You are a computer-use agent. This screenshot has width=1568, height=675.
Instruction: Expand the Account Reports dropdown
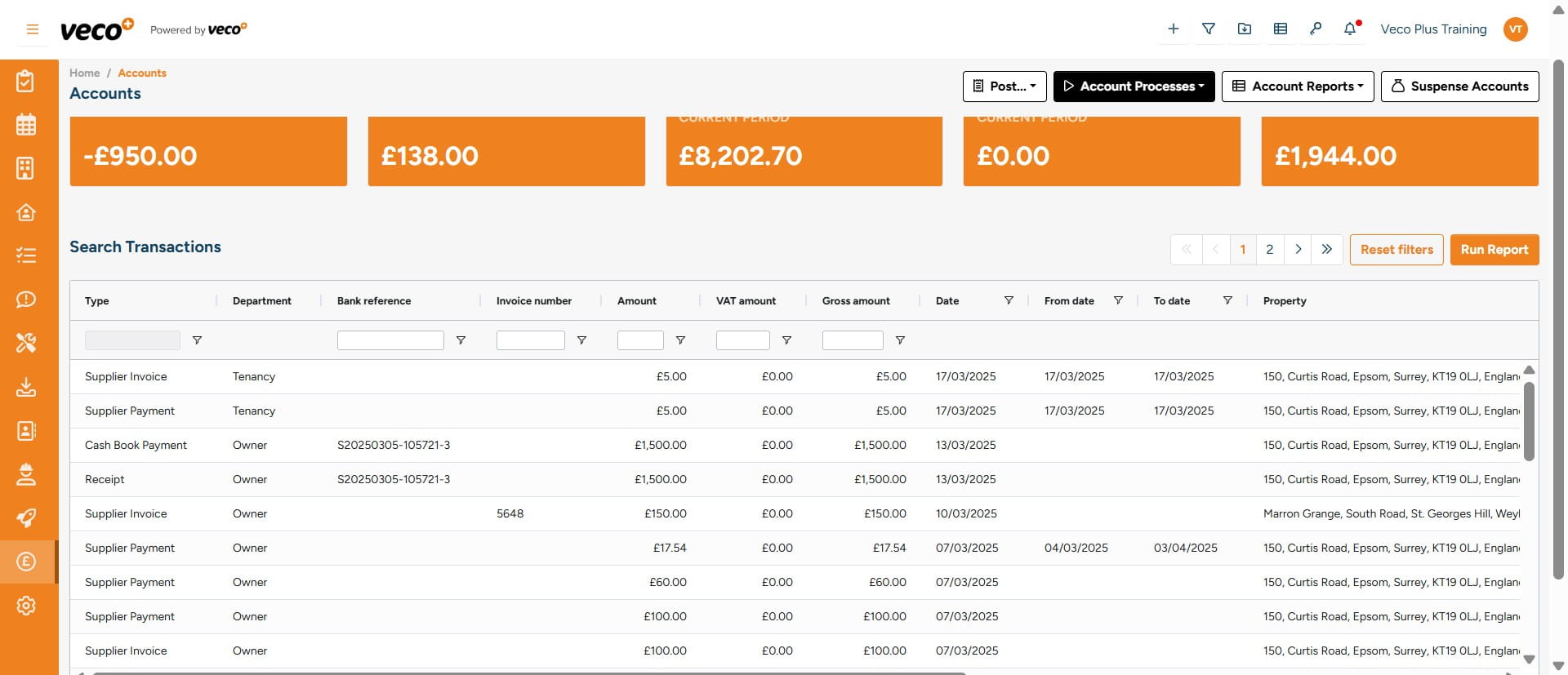pyautogui.click(x=1297, y=87)
